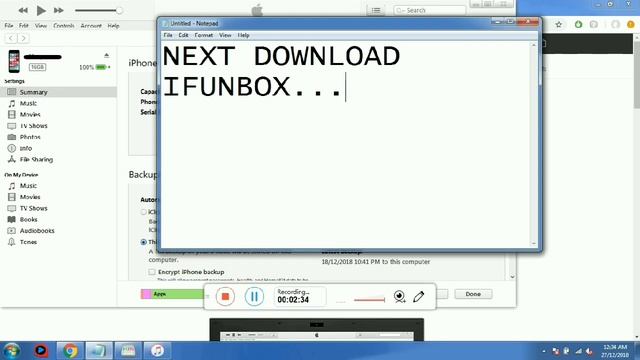Open the Notepad View menu

point(225,36)
